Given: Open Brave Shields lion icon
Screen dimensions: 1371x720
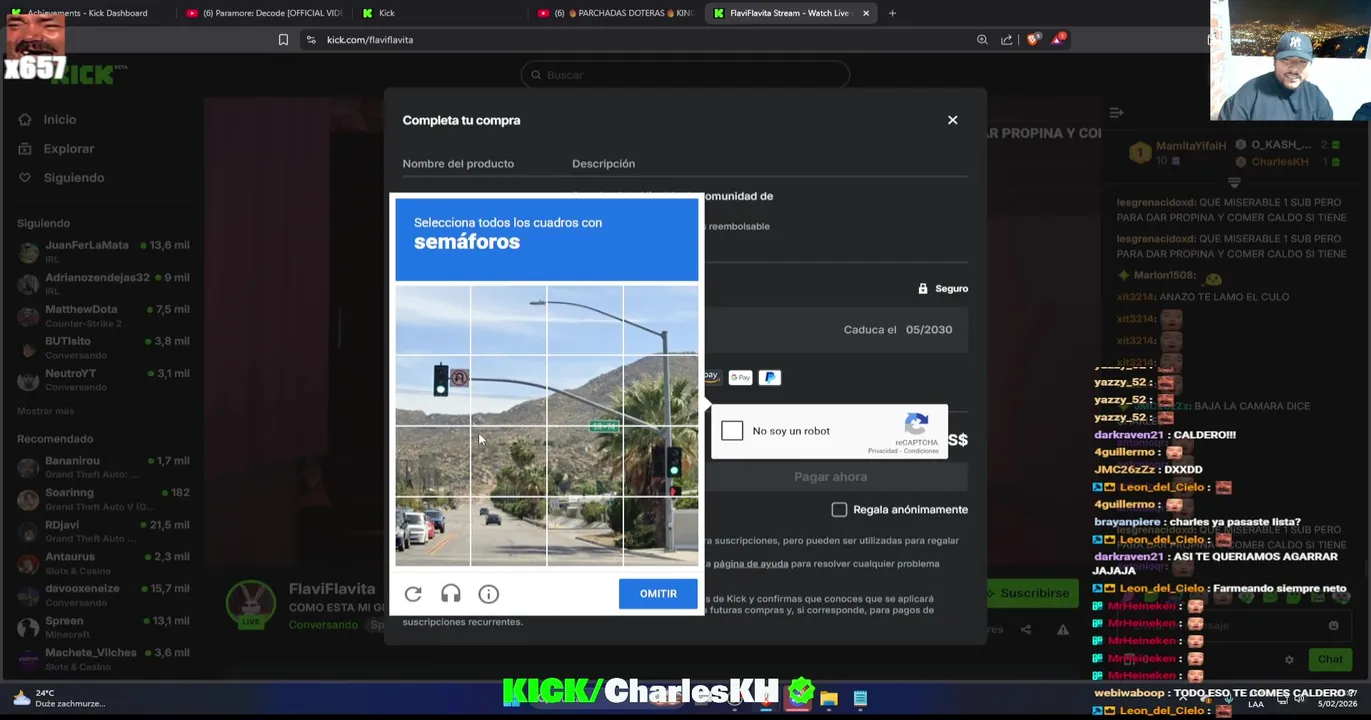Looking at the screenshot, I should 1033,40.
